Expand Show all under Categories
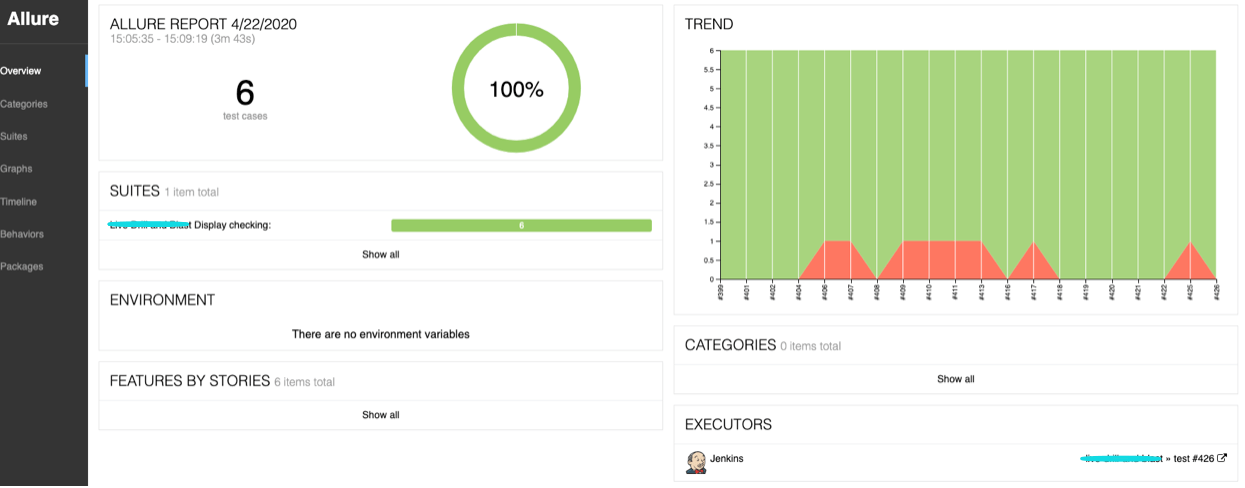Image resolution: width=1245 pixels, height=488 pixels. click(x=955, y=379)
